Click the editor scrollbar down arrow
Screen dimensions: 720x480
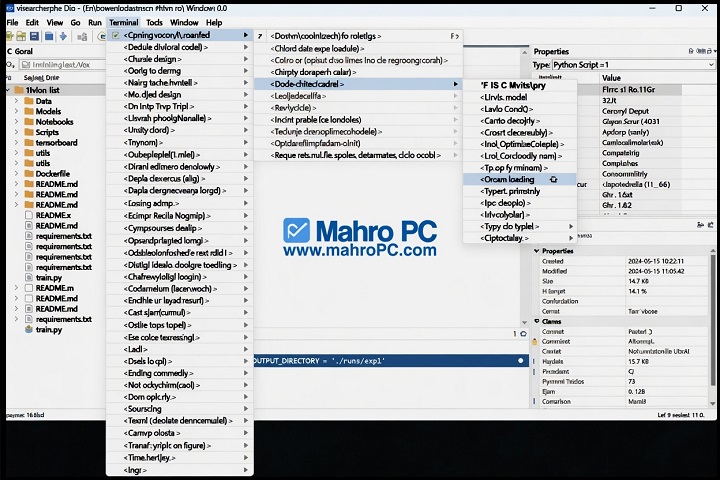[x=524, y=322]
